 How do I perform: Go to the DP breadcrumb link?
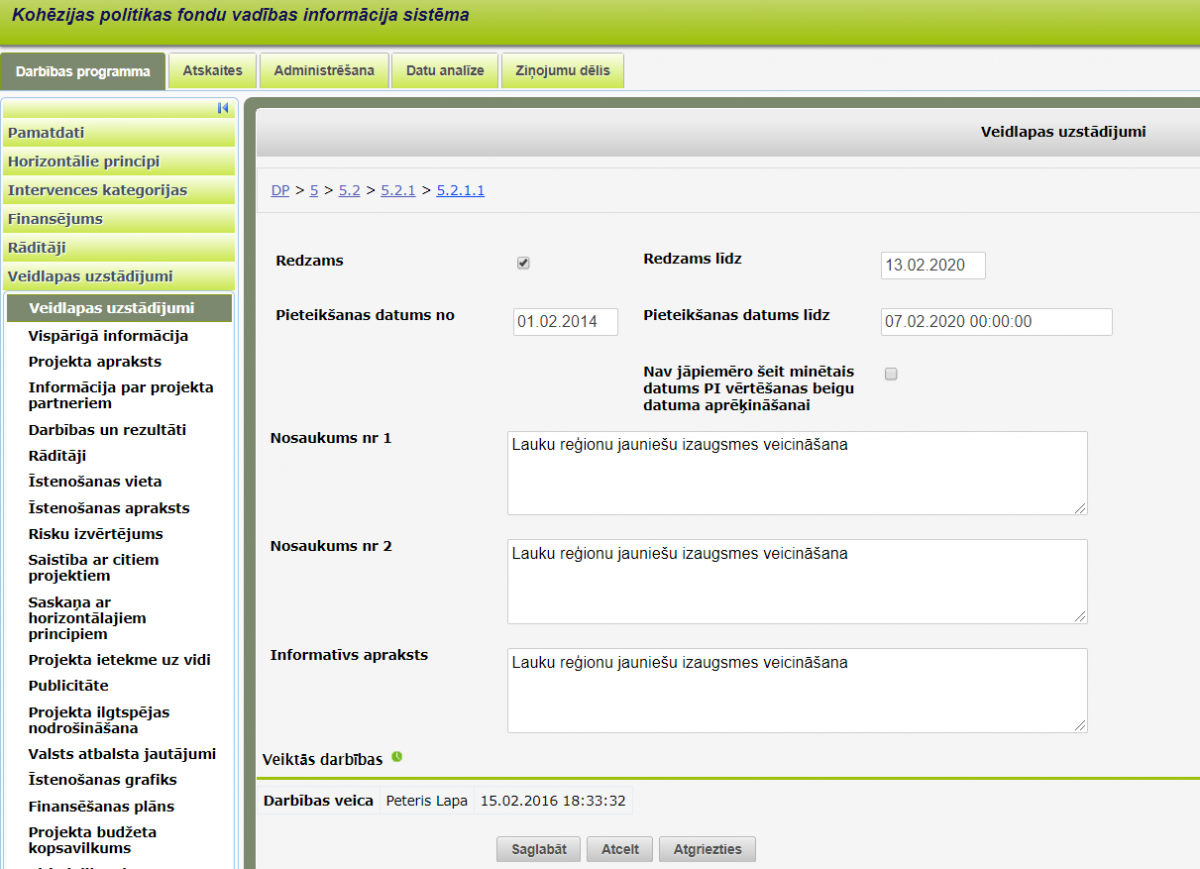point(280,190)
